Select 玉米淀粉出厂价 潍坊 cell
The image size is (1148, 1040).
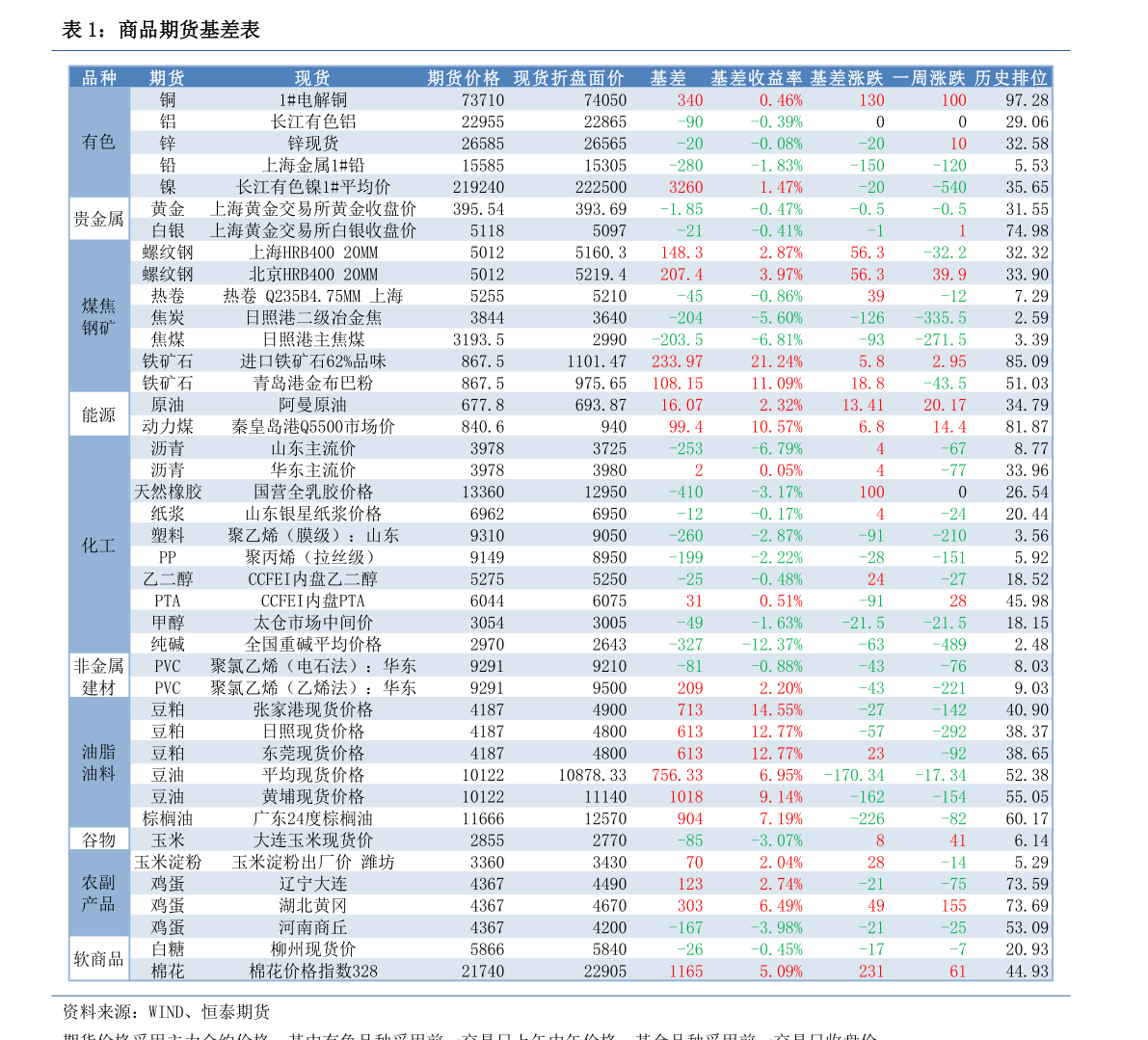[312, 862]
